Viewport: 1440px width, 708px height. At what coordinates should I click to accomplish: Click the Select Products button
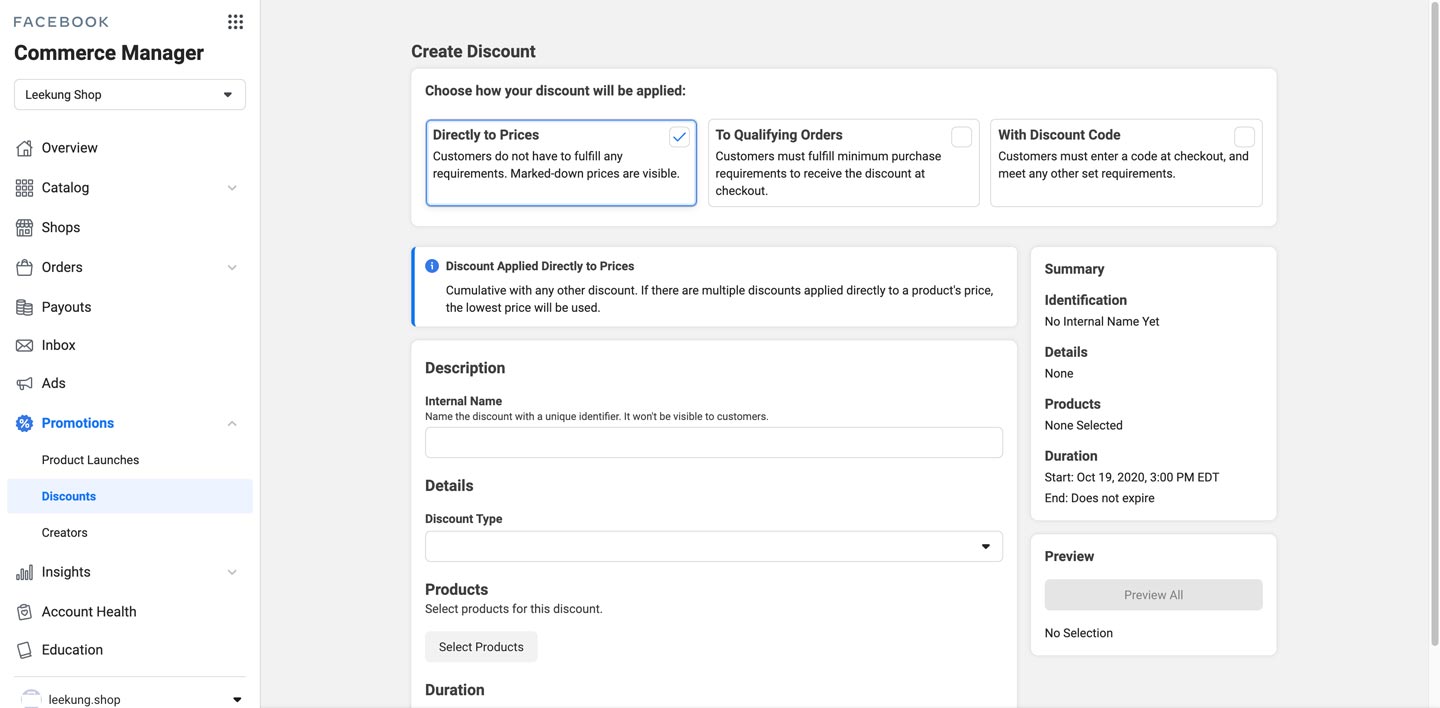coord(481,647)
